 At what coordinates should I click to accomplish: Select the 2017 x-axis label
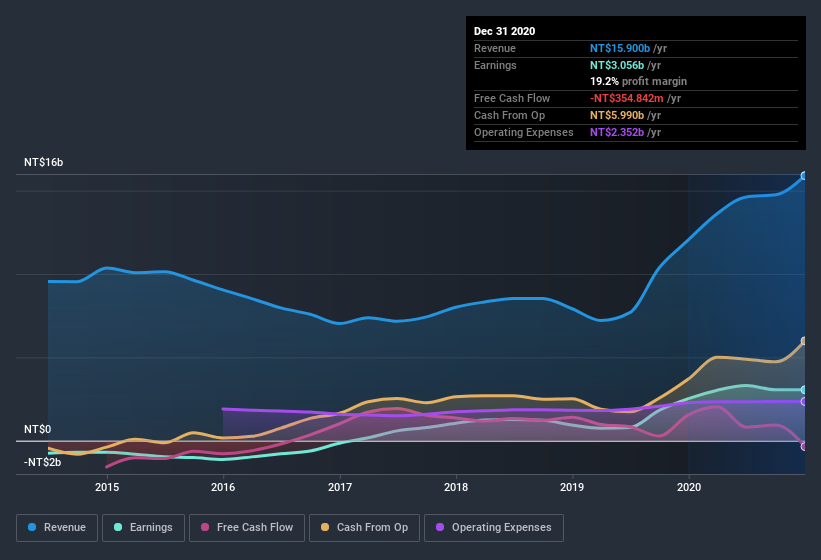[340, 487]
